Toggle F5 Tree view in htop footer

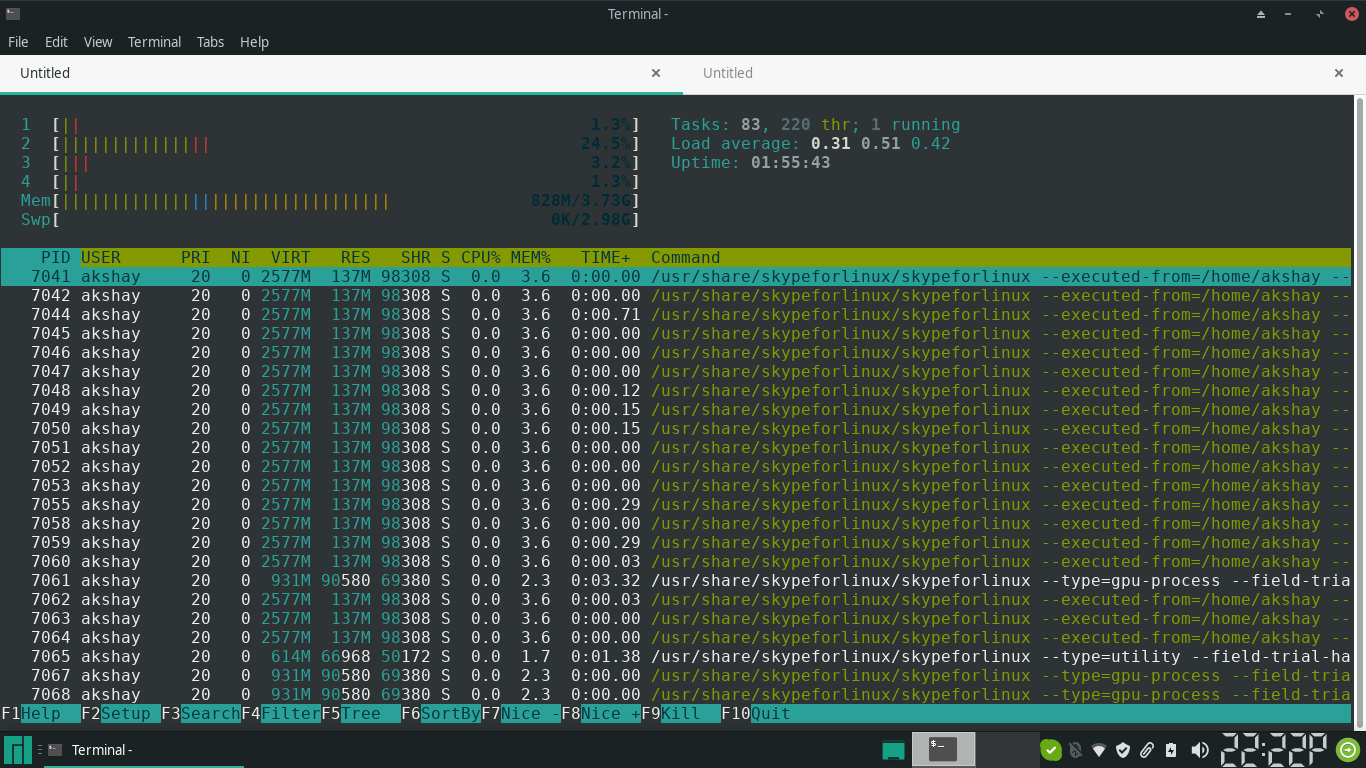pos(361,714)
